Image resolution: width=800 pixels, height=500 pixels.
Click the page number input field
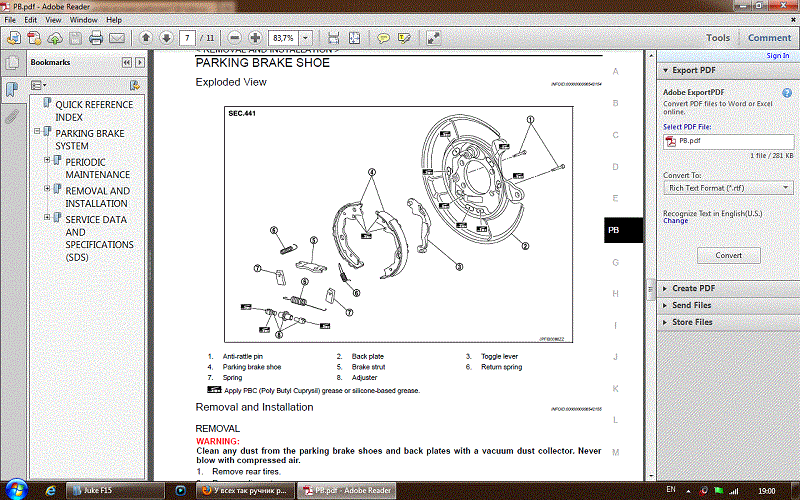[187, 38]
